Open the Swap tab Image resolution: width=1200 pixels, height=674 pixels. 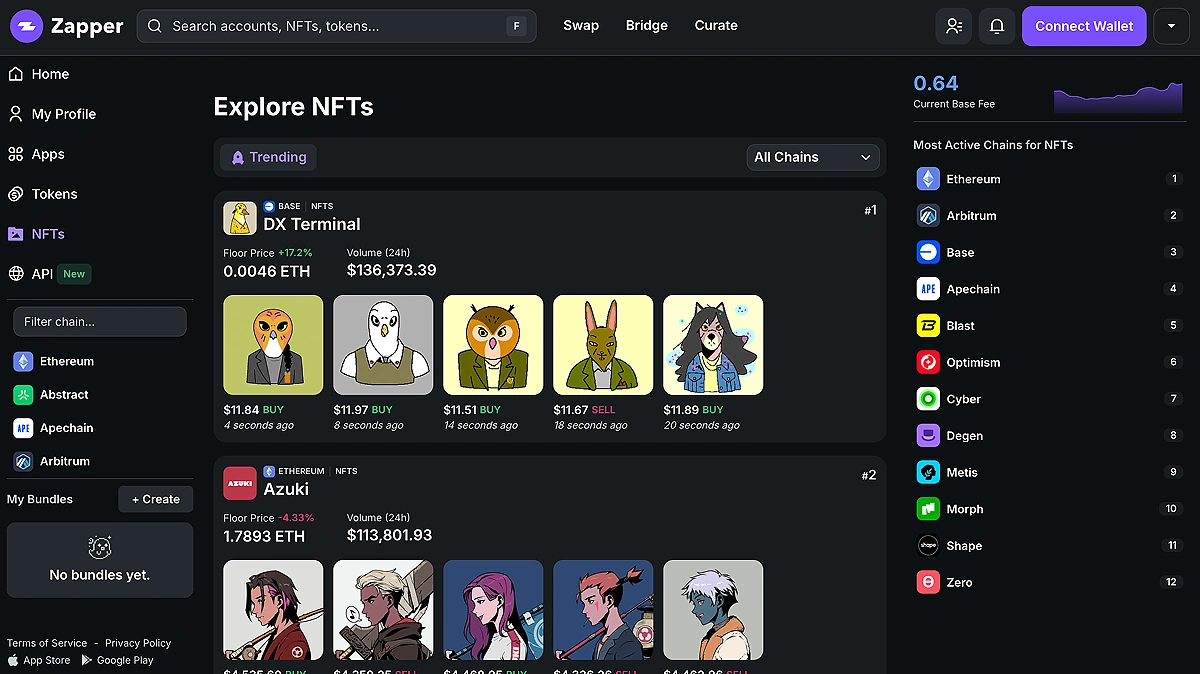pyautogui.click(x=581, y=26)
